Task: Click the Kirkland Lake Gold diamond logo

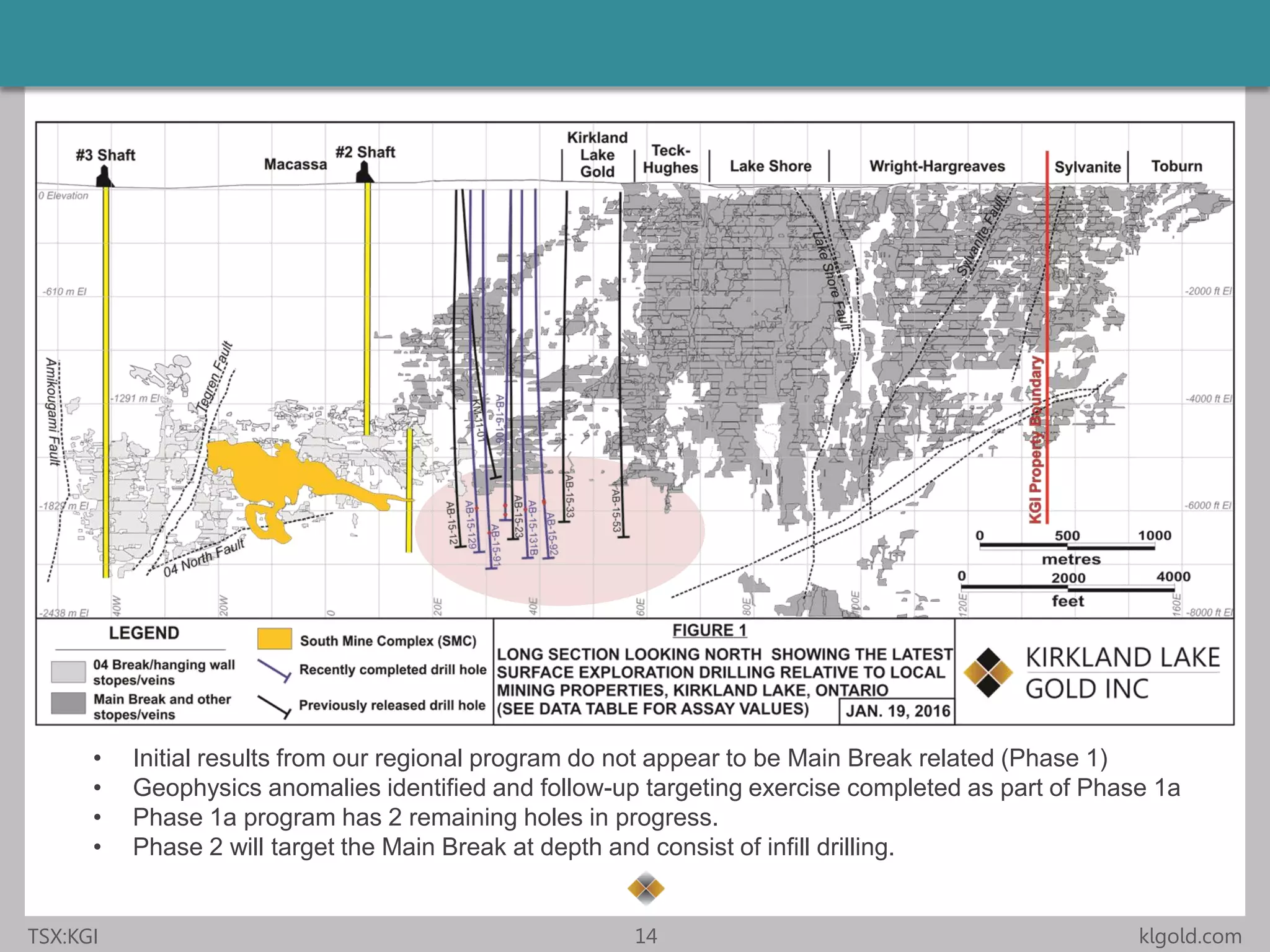Action: pyautogui.click(x=988, y=672)
